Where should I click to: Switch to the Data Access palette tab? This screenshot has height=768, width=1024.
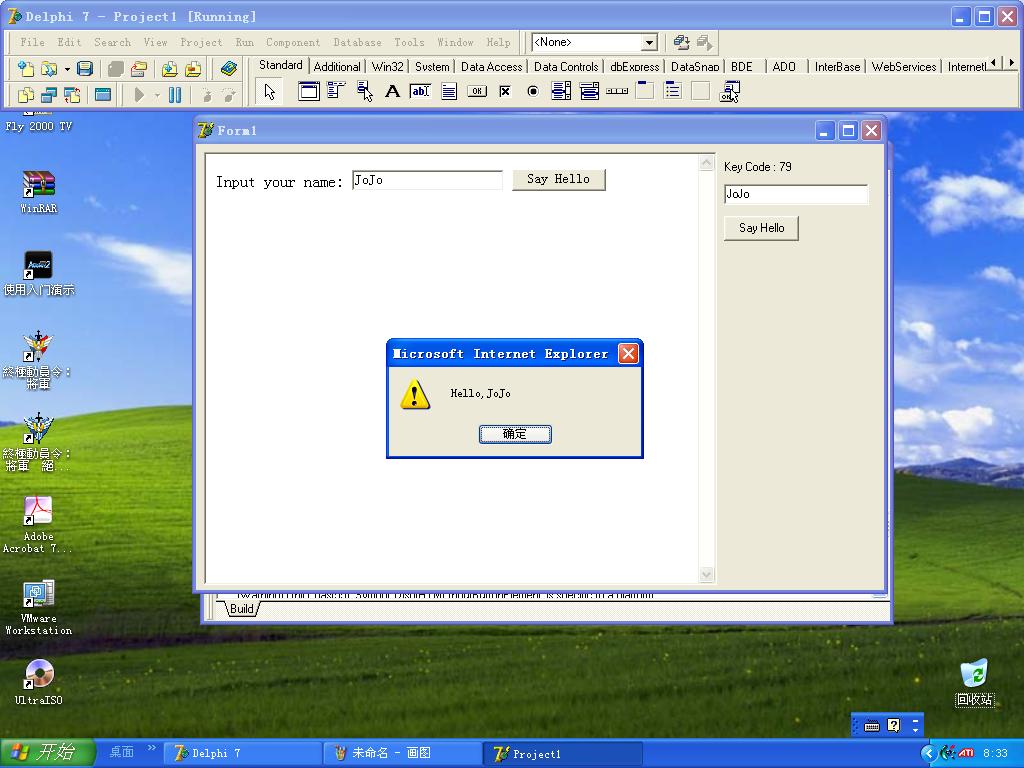tap(492, 67)
